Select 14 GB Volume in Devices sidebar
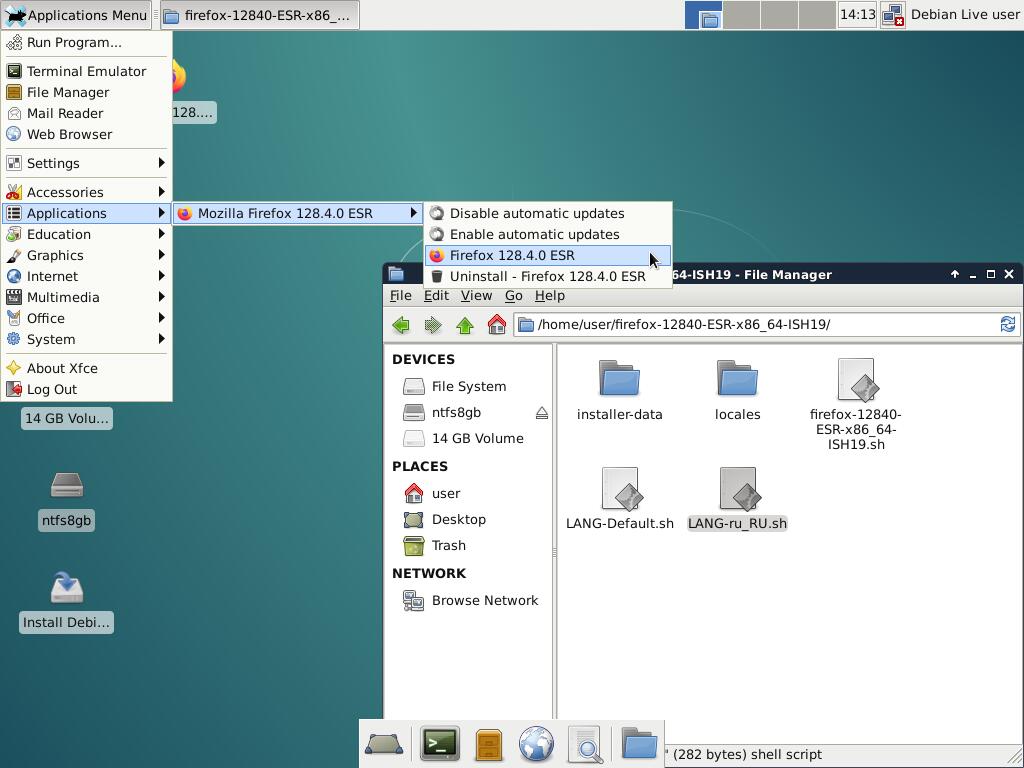This screenshot has height=768, width=1024. pos(469,439)
